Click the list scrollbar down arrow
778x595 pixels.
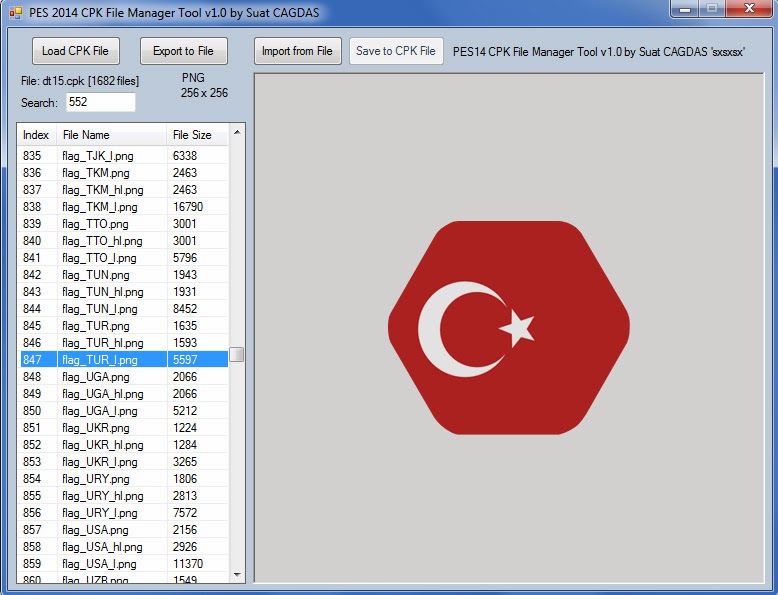coord(237,575)
